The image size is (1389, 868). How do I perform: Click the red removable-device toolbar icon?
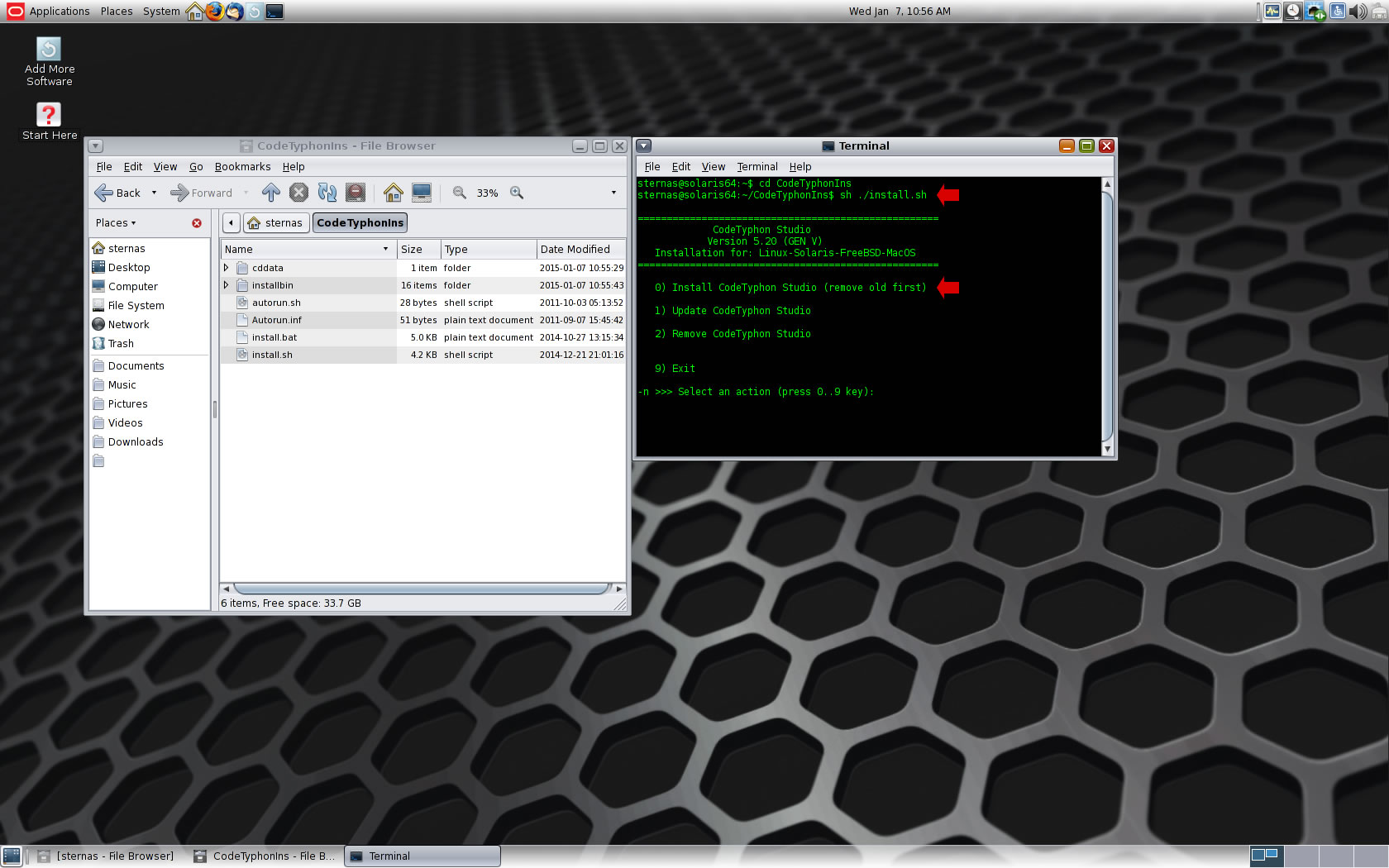[356, 193]
